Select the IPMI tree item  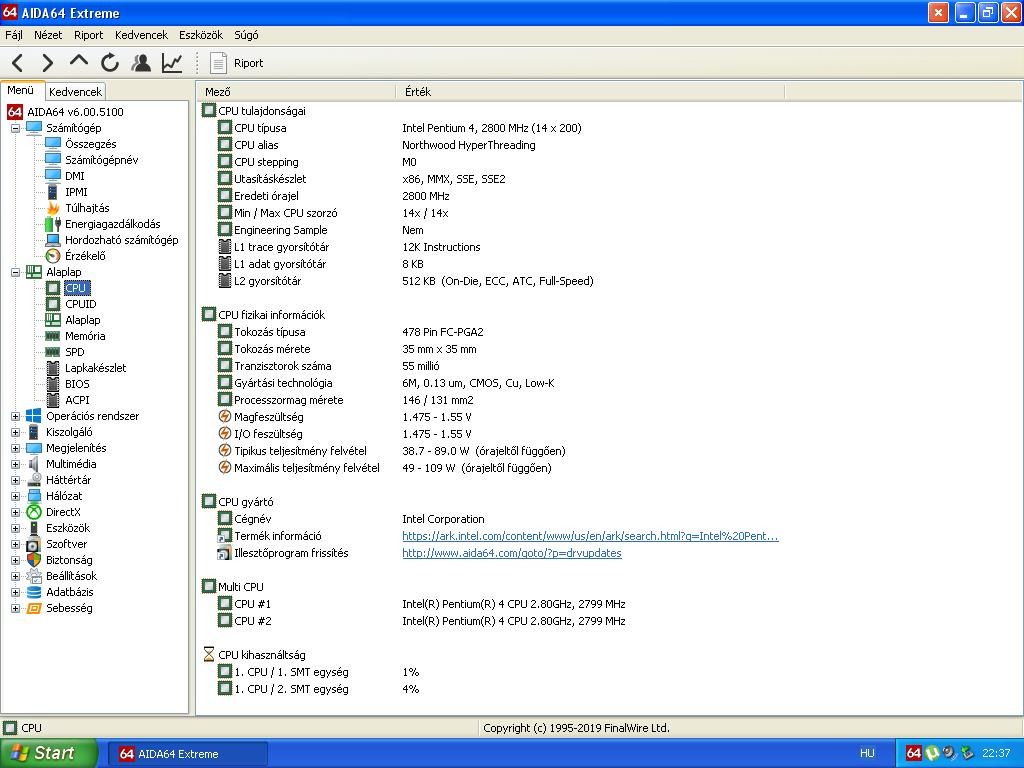[76, 192]
